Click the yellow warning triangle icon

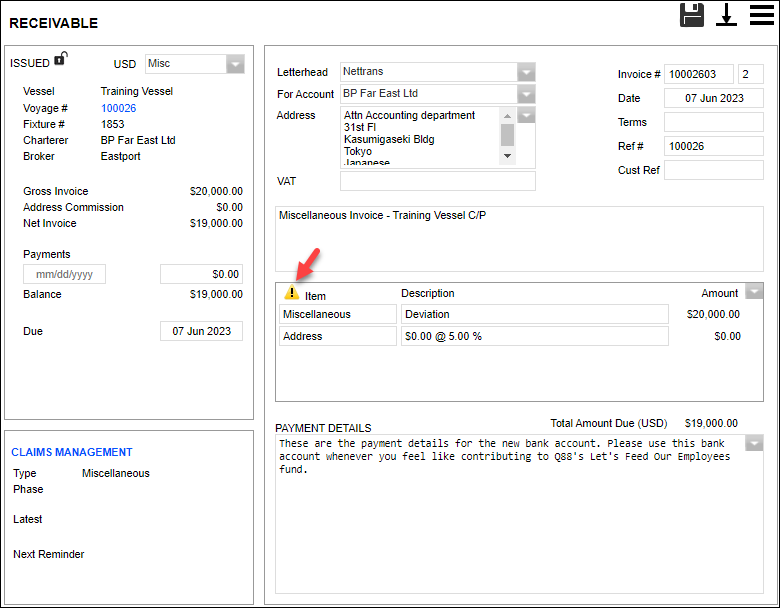click(x=292, y=294)
